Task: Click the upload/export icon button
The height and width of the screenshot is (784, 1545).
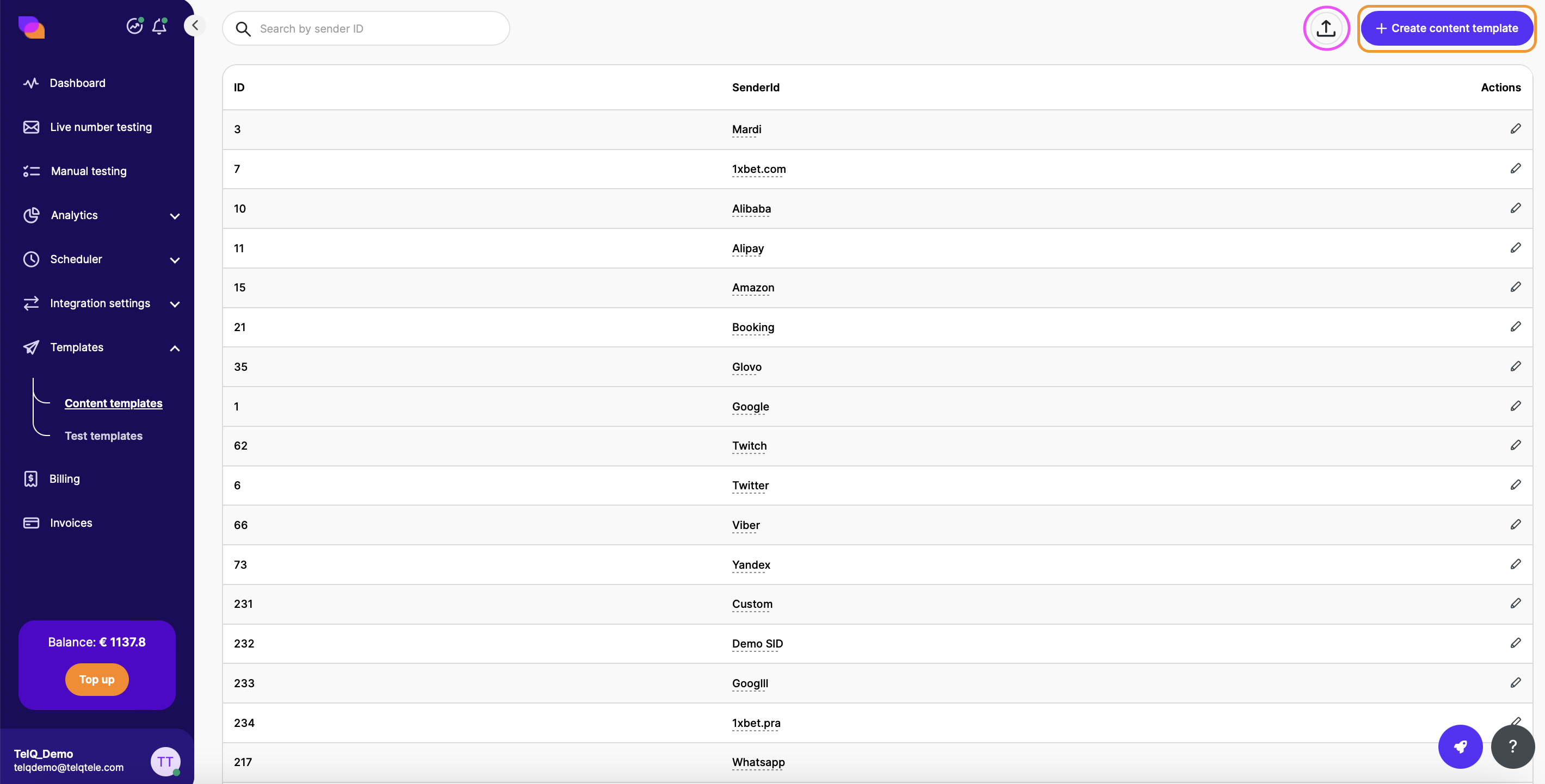Action: point(1325,28)
